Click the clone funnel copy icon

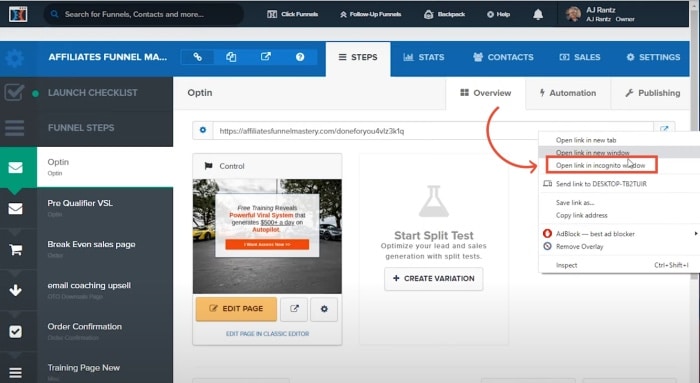231,57
